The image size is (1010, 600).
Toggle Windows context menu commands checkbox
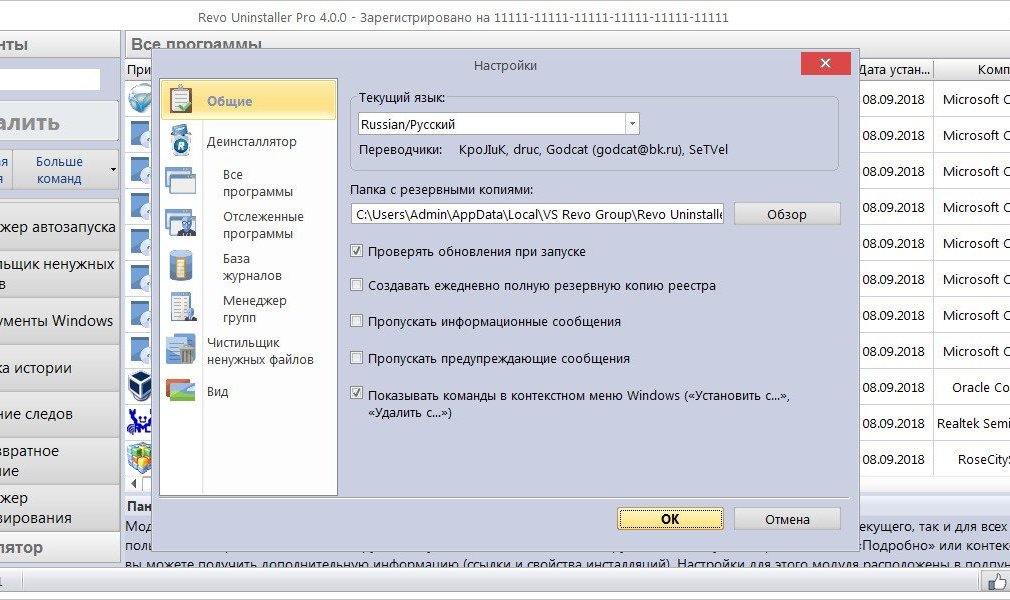pyautogui.click(x=356, y=392)
